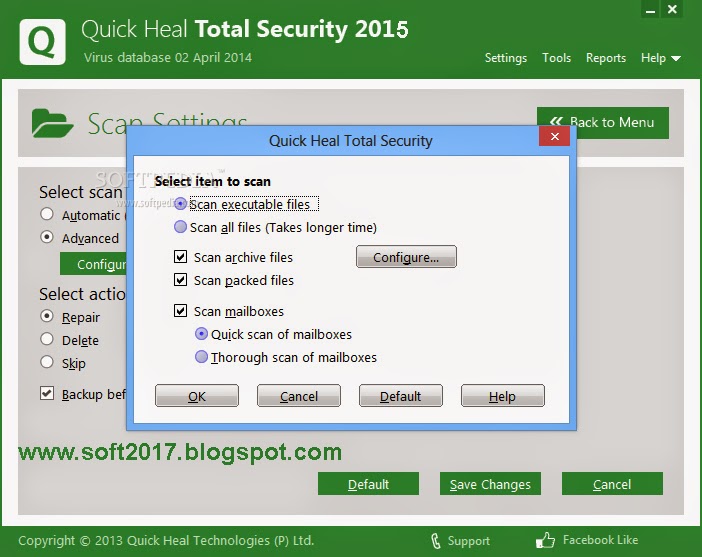Select Delete action radio button
This screenshot has width=702, height=557.
(x=47, y=339)
